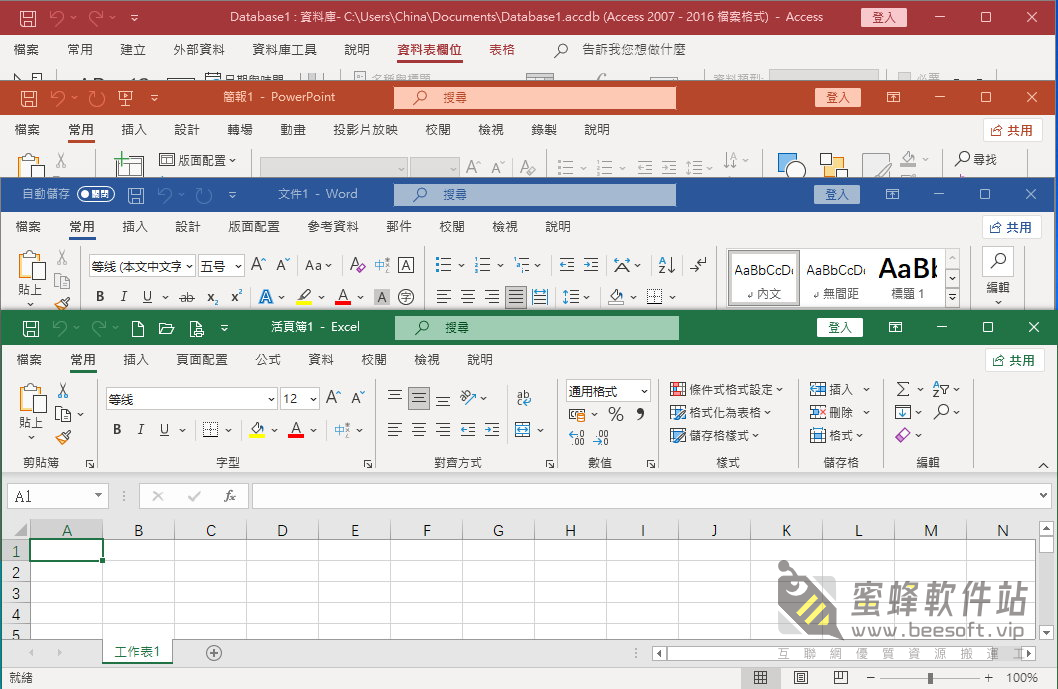Click Excel quick access Open folder icon
This screenshot has width=1058, height=689.
tap(166, 329)
